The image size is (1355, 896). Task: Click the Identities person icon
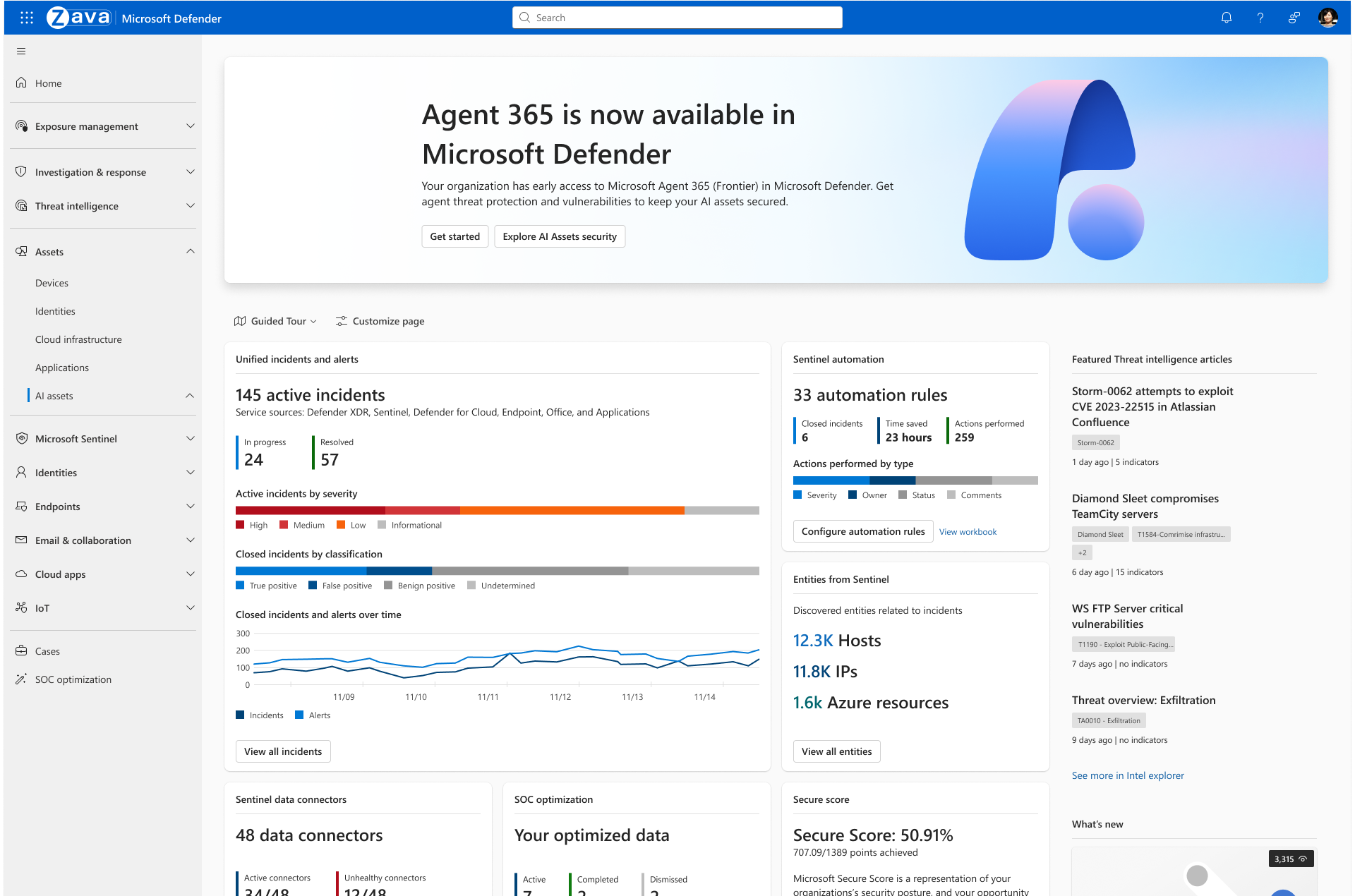pyautogui.click(x=21, y=472)
